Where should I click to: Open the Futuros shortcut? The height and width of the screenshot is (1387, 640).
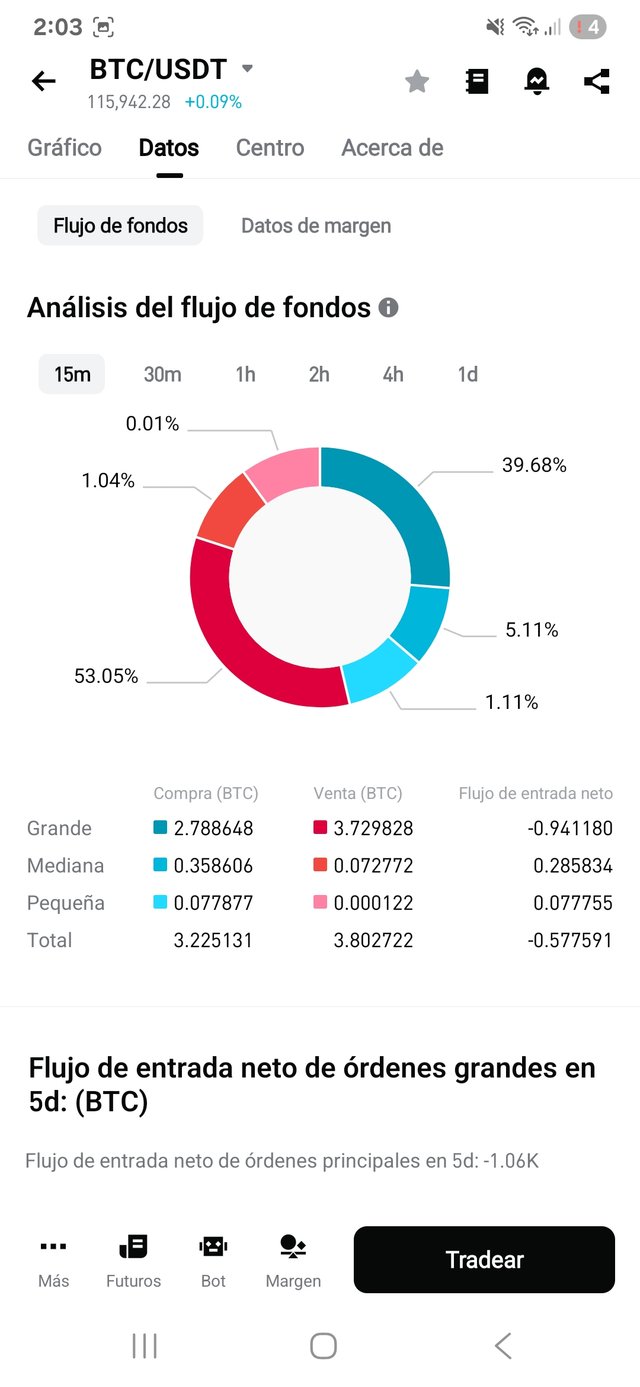pyautogui.click(x=133, y=1260)
